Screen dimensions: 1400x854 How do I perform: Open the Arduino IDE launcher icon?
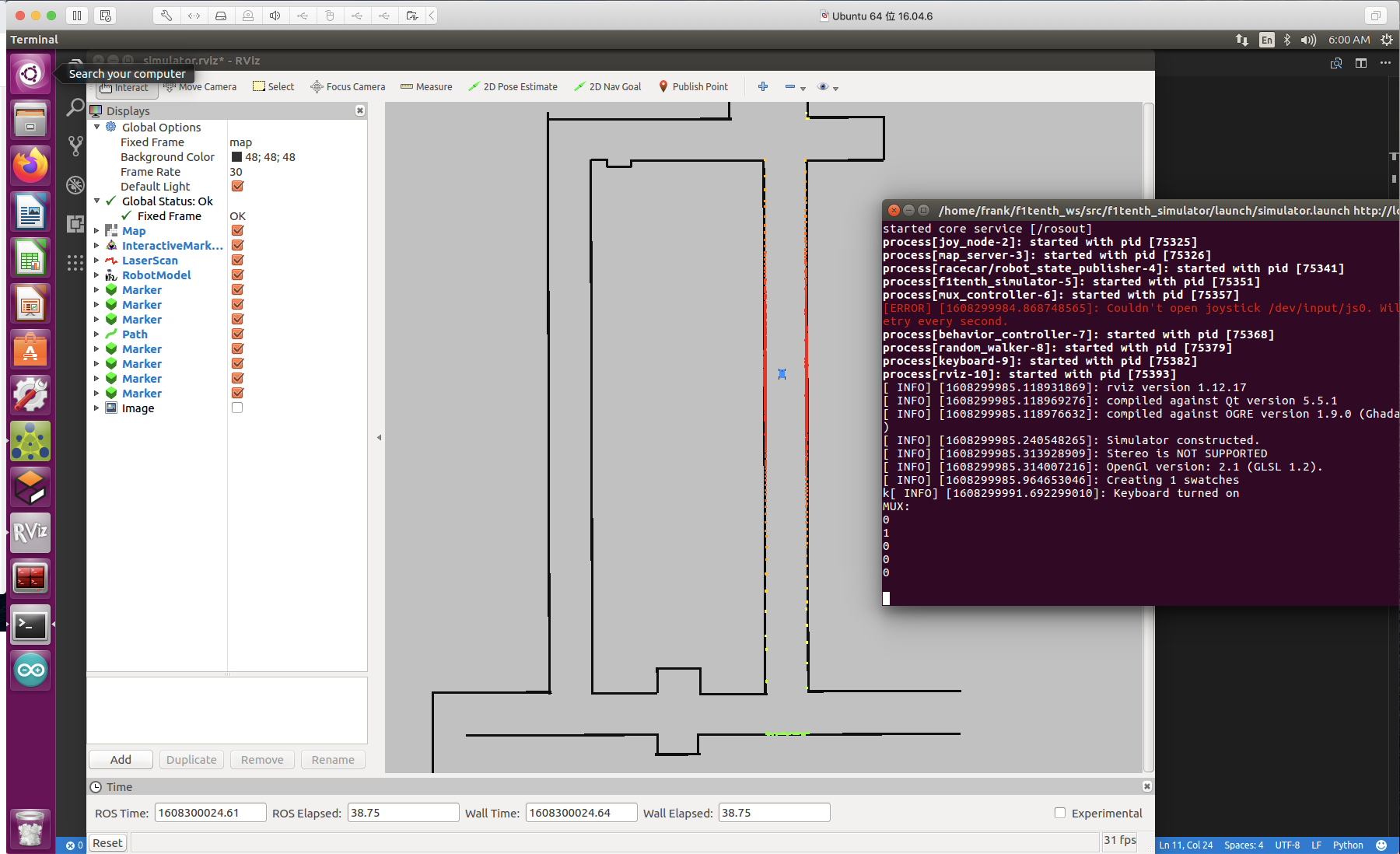30,670
